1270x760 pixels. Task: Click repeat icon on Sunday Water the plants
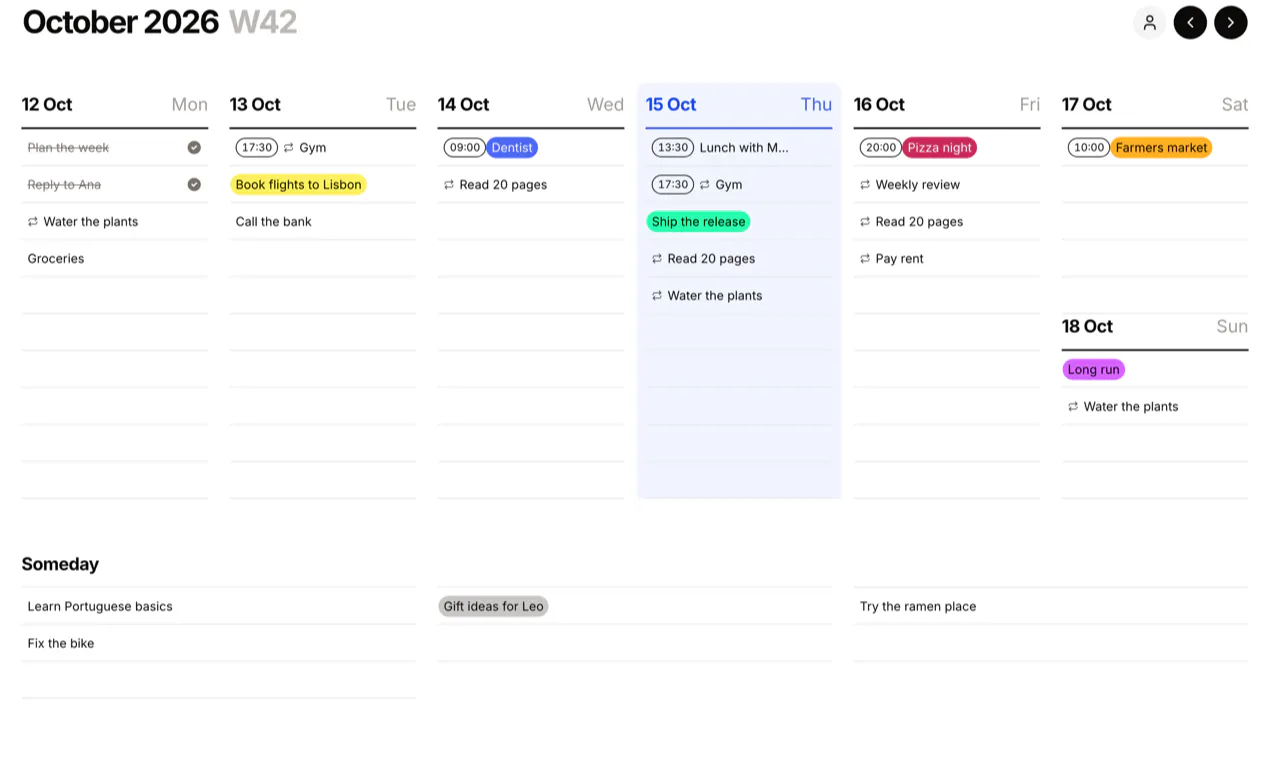pyautogui.click(x=1072, y=407)
